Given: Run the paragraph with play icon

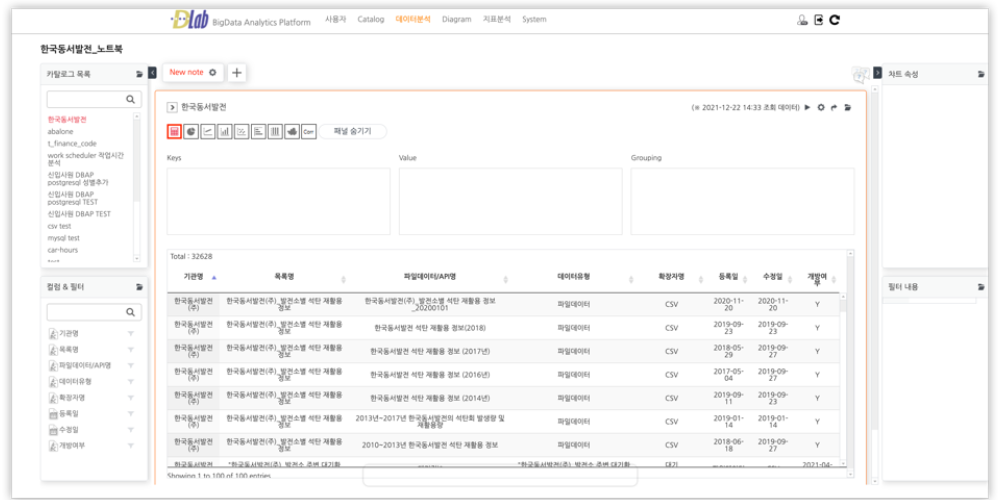Looking at the screenshot, I should click(807, 108).
